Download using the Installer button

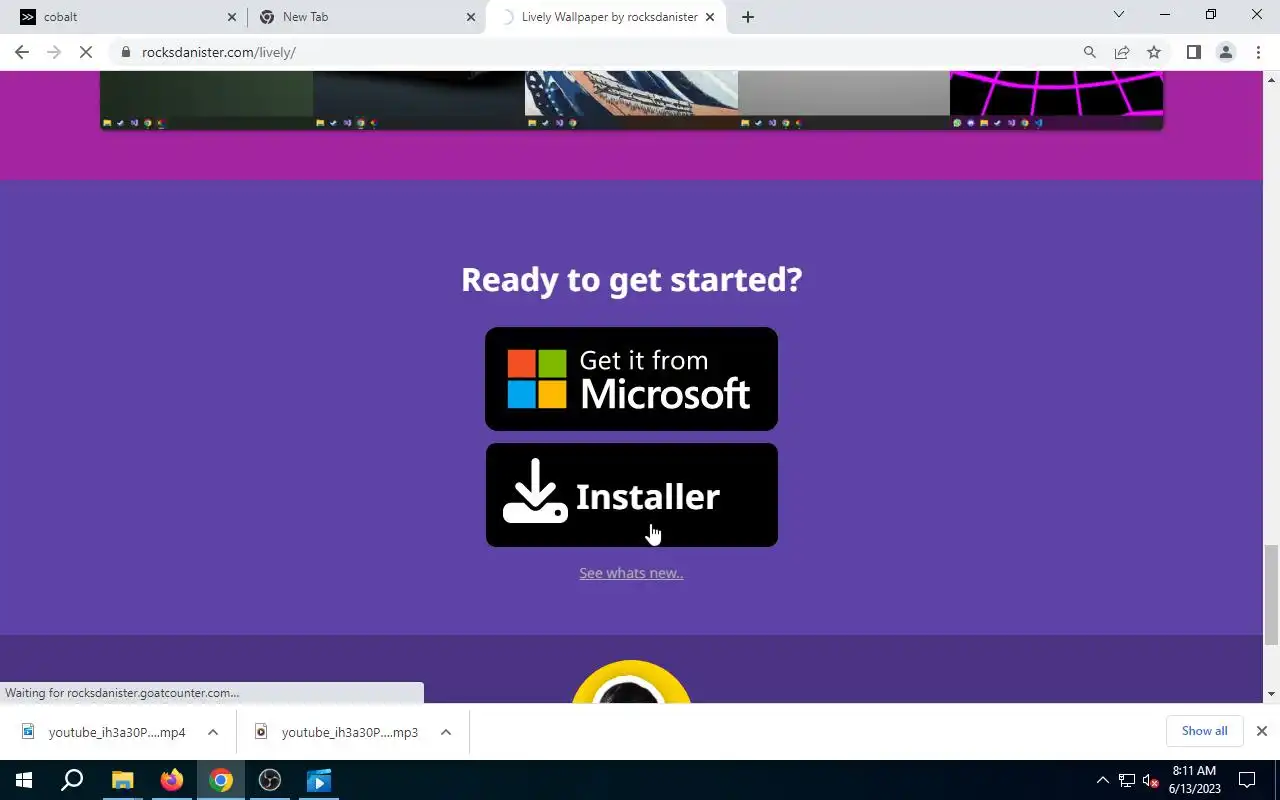click(x=631, y=495)
